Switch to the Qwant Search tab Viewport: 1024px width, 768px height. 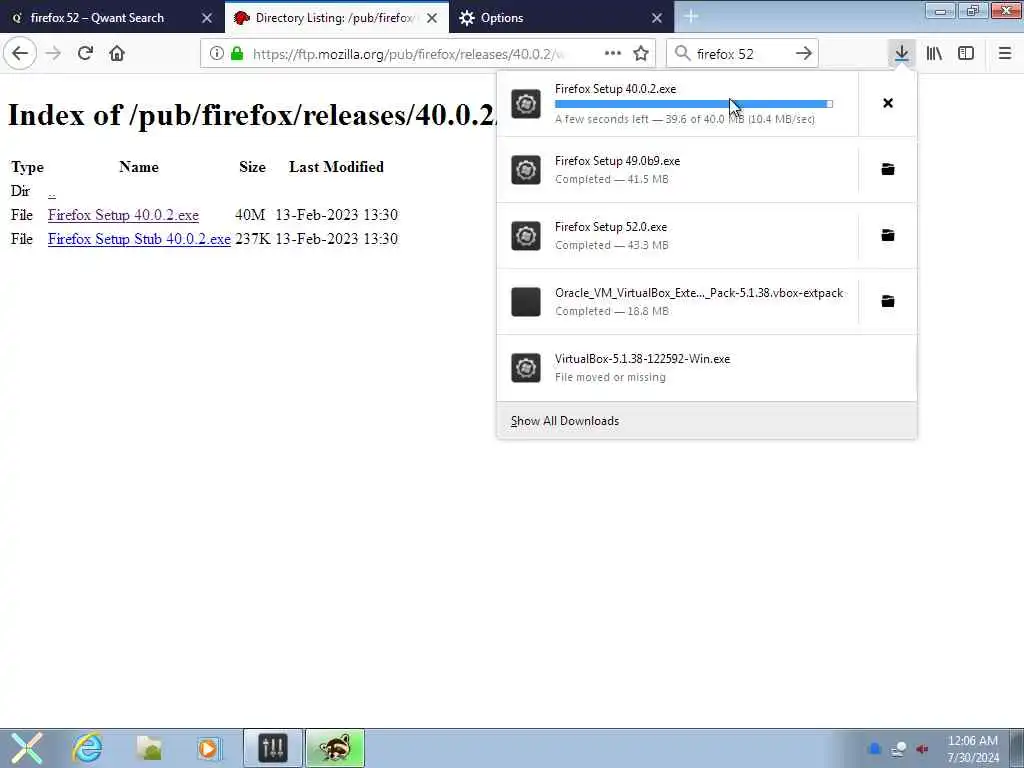97,18
